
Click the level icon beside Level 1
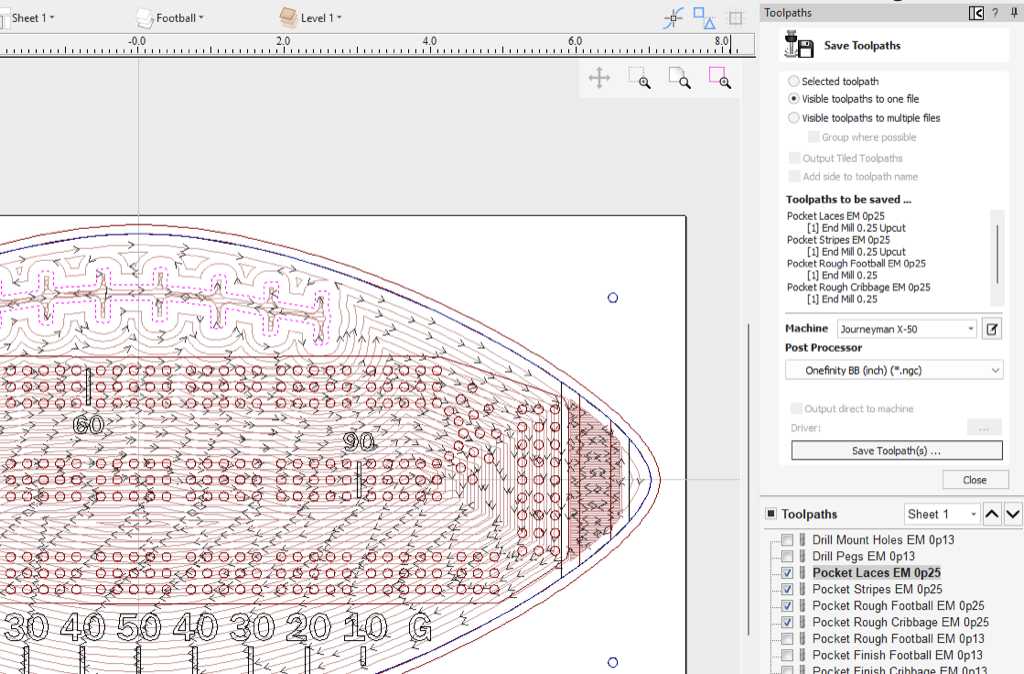288,18
